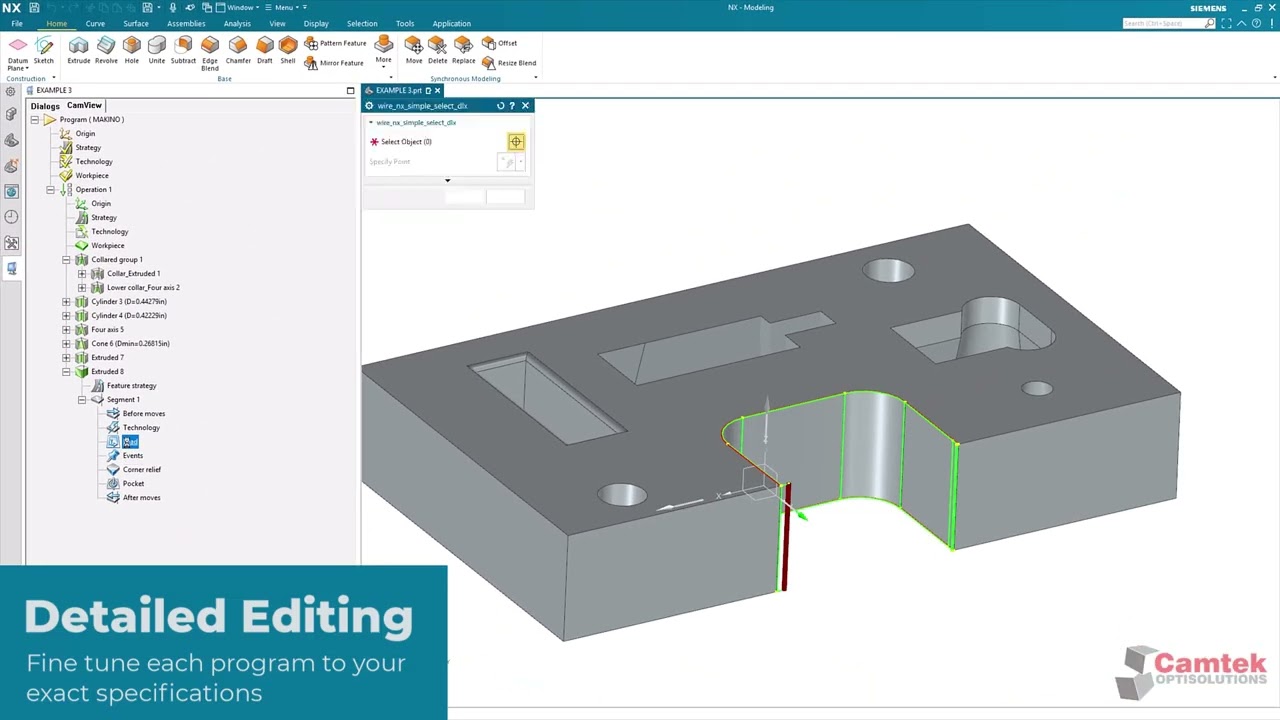This screenshot has height=720, width=1280.
Task: Select the CamView tab
Action: 84,106
